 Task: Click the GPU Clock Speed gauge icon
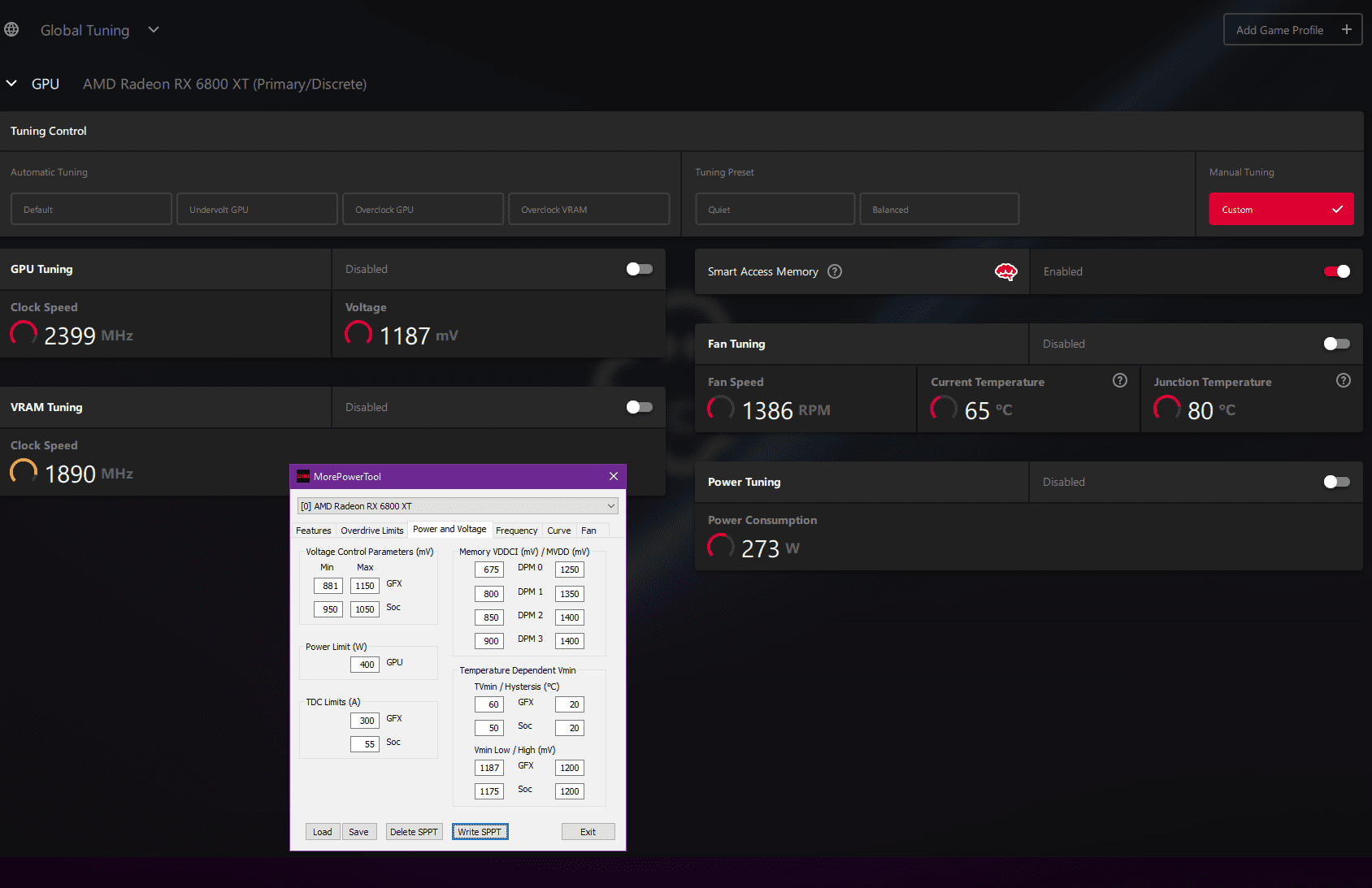click(24, 334)
